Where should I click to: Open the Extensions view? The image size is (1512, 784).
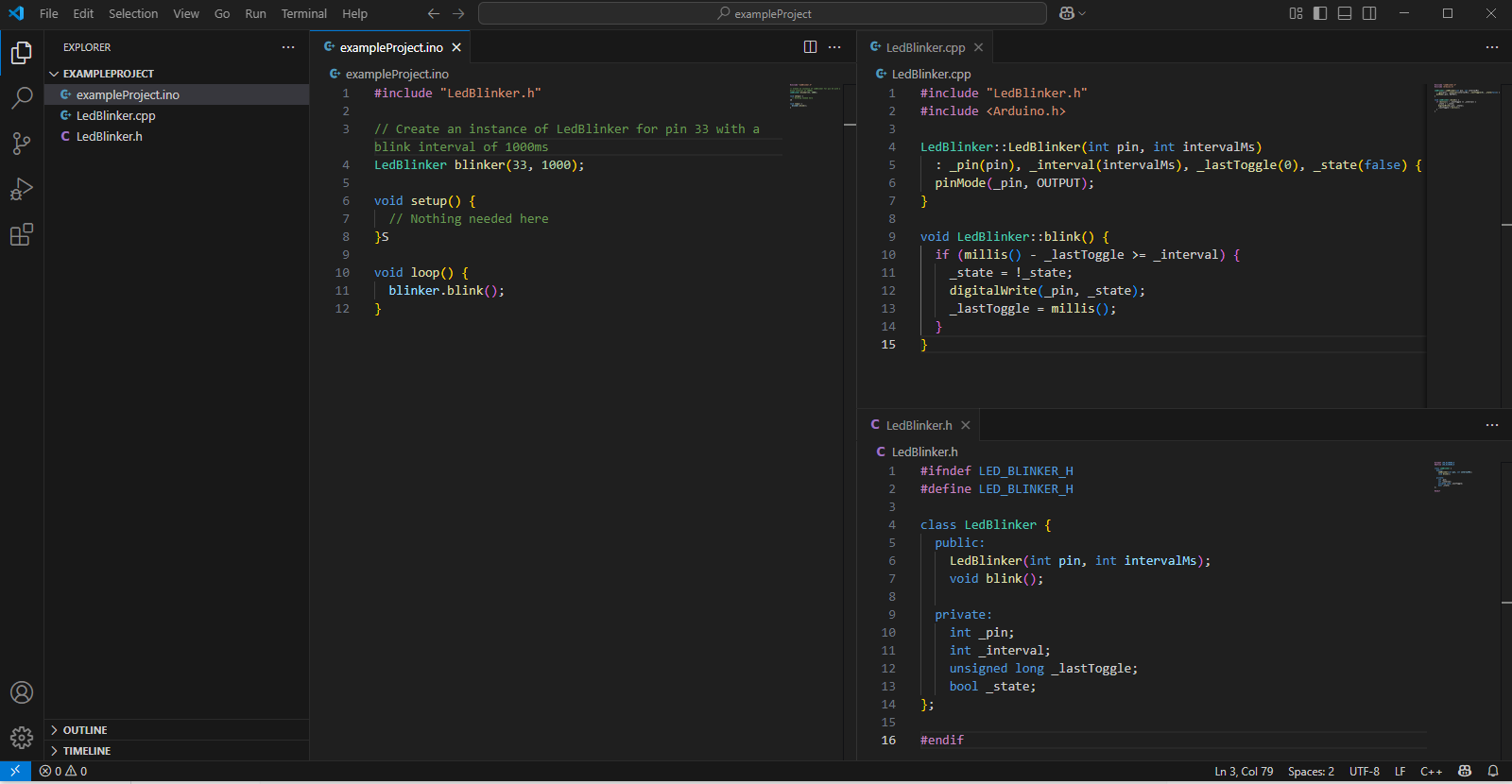coord(22,234)
